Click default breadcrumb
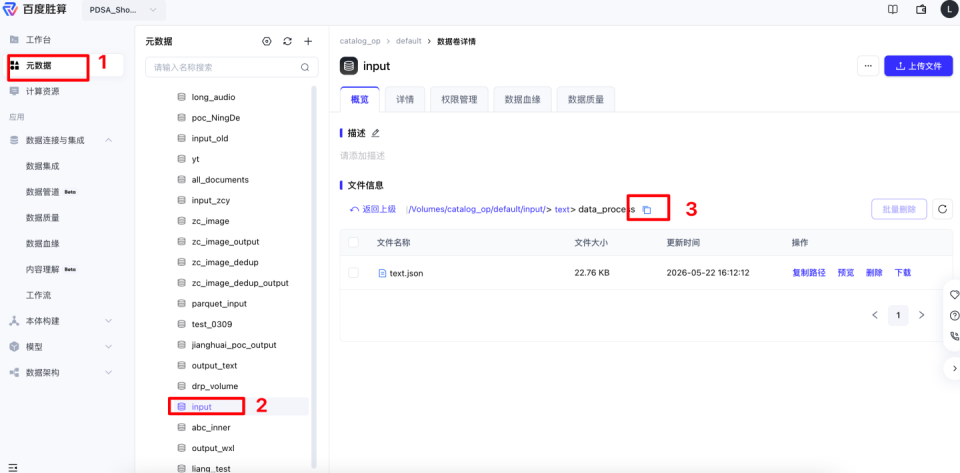Viewport: 960px width, 473px height. (x=408, y=41)
